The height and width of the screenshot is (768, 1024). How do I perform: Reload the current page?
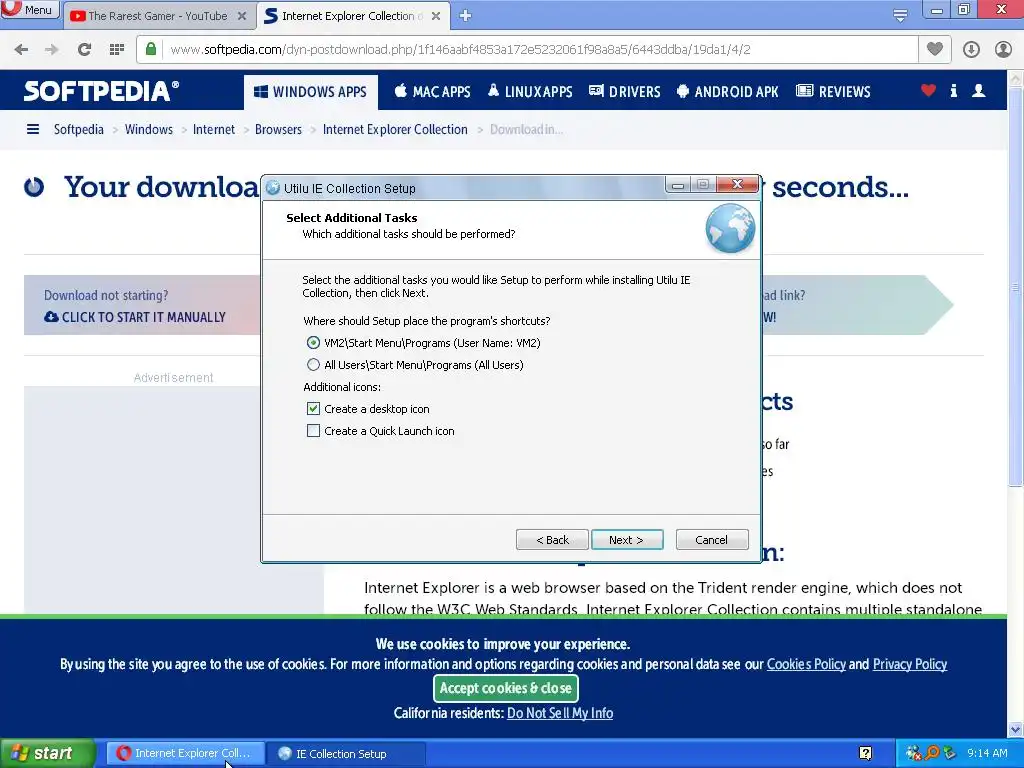pos(84,50)
